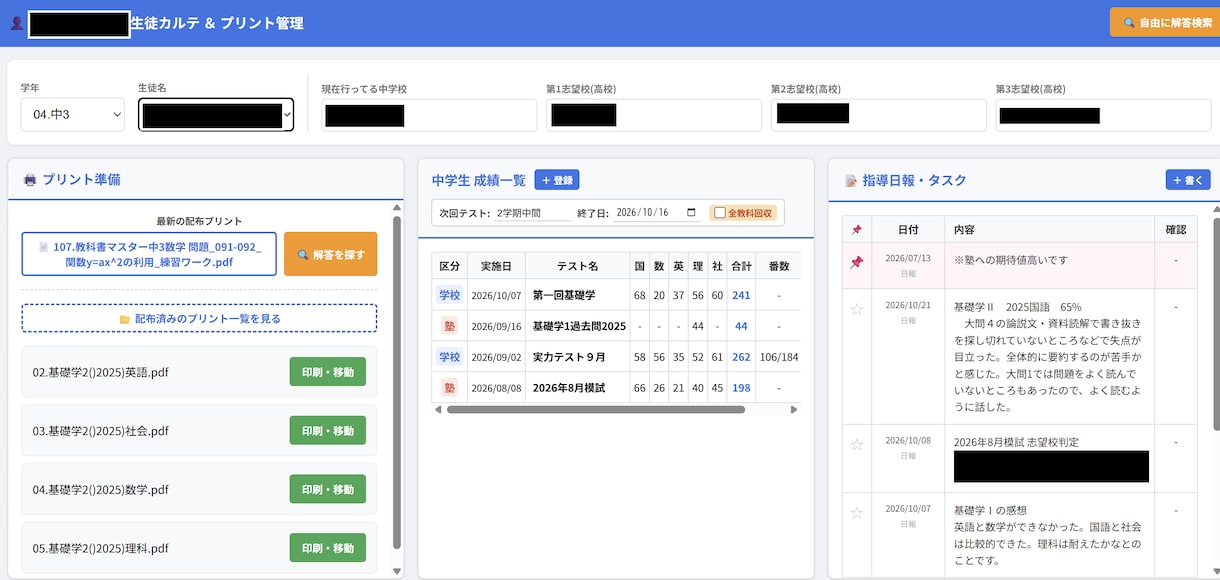Unpin the 2026/07/13 note with the red pin
The width and height of the screenshot is (1220, 580).
(856, 263)
